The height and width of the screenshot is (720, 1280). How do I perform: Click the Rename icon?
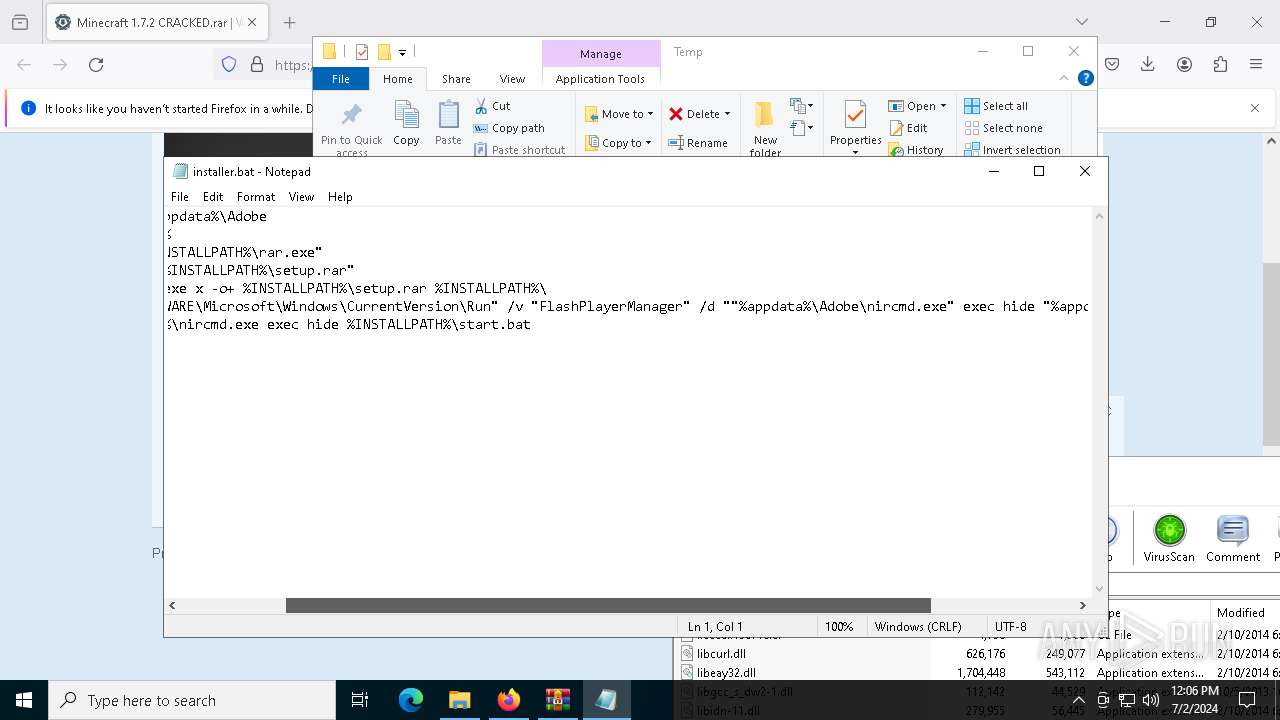click(x=677, y=143)
